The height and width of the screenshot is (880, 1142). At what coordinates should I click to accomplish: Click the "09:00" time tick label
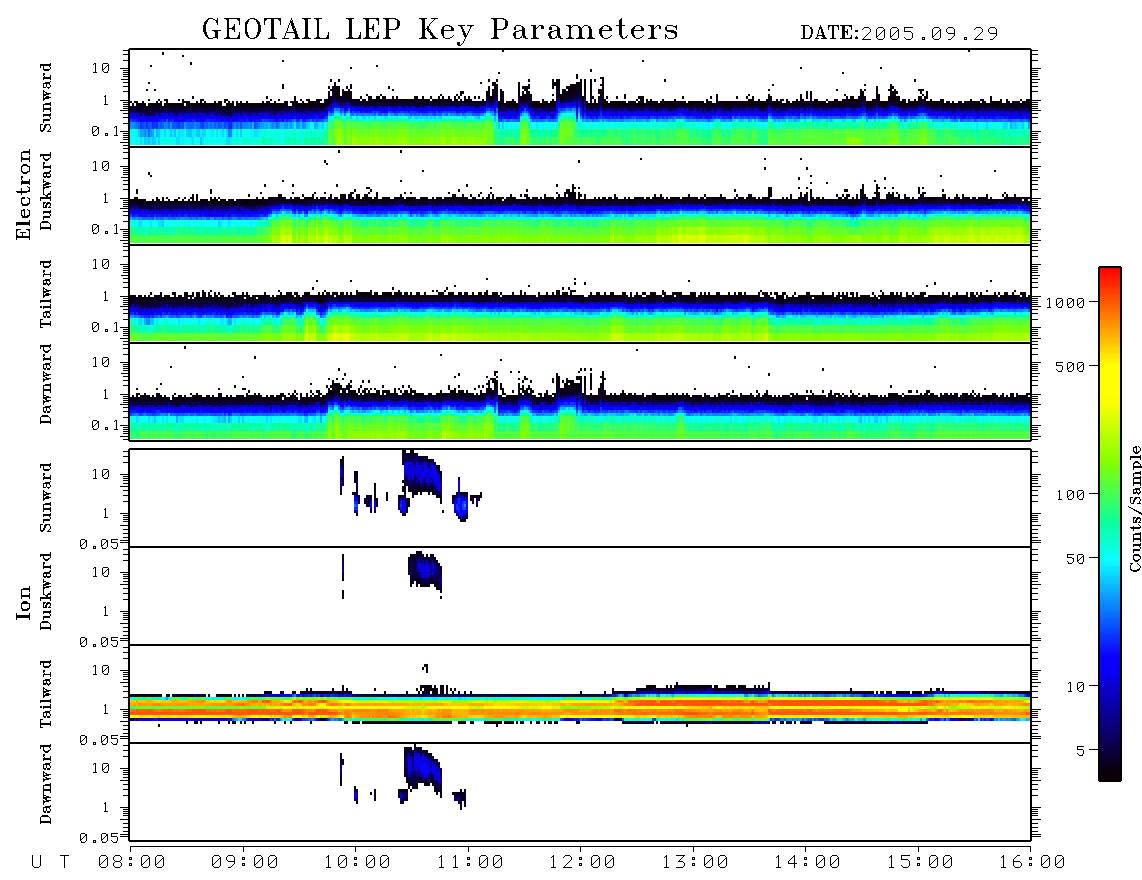tap(245, 862)
